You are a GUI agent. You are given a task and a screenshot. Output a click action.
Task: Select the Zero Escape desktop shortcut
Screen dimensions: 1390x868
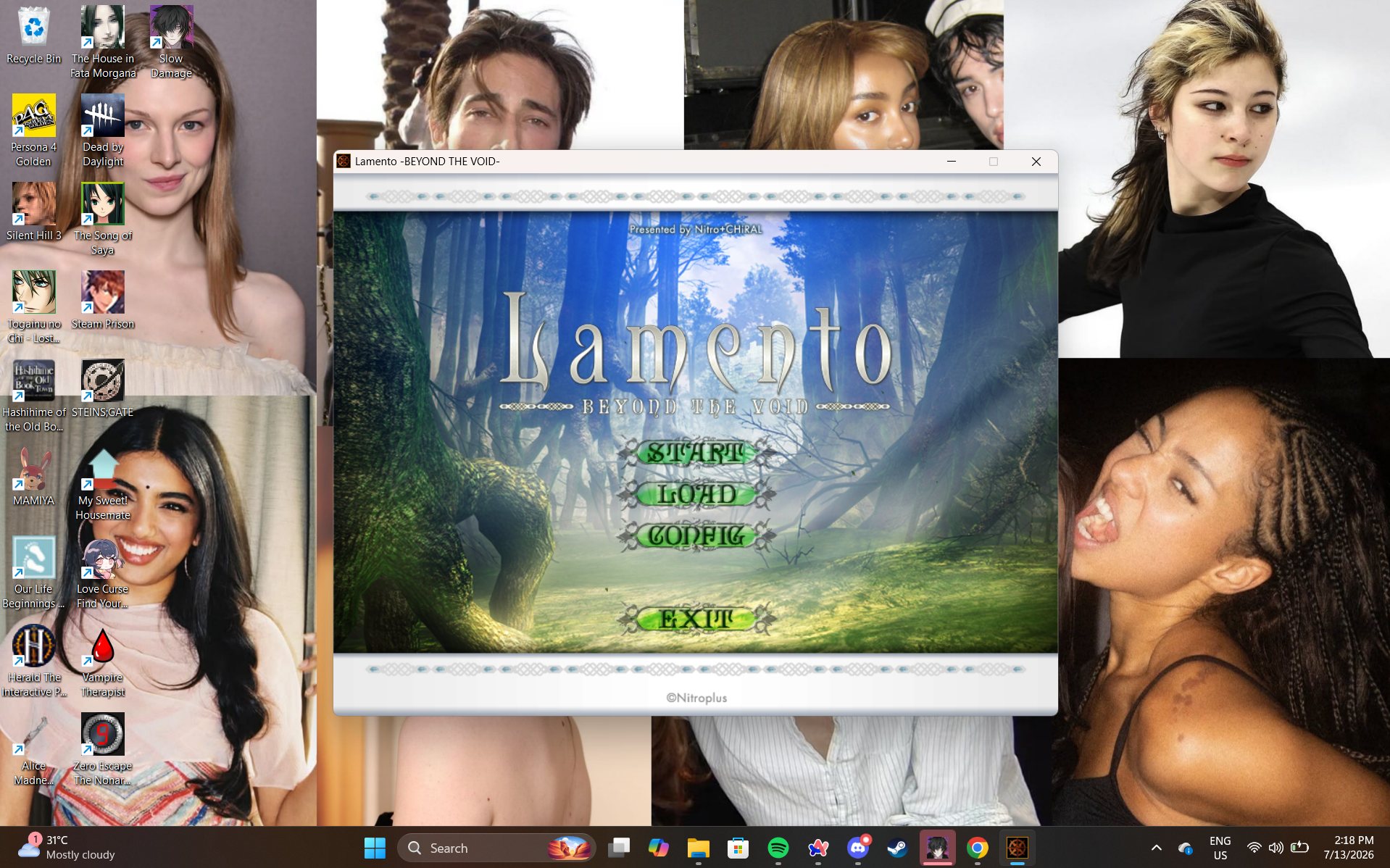103,749
